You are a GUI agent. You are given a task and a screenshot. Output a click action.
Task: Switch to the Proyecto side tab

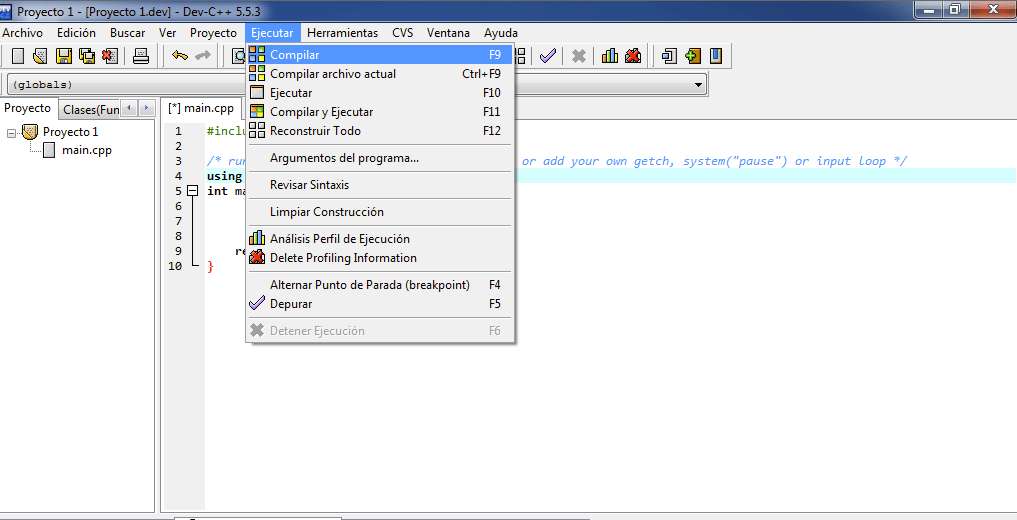click(27, 108)
